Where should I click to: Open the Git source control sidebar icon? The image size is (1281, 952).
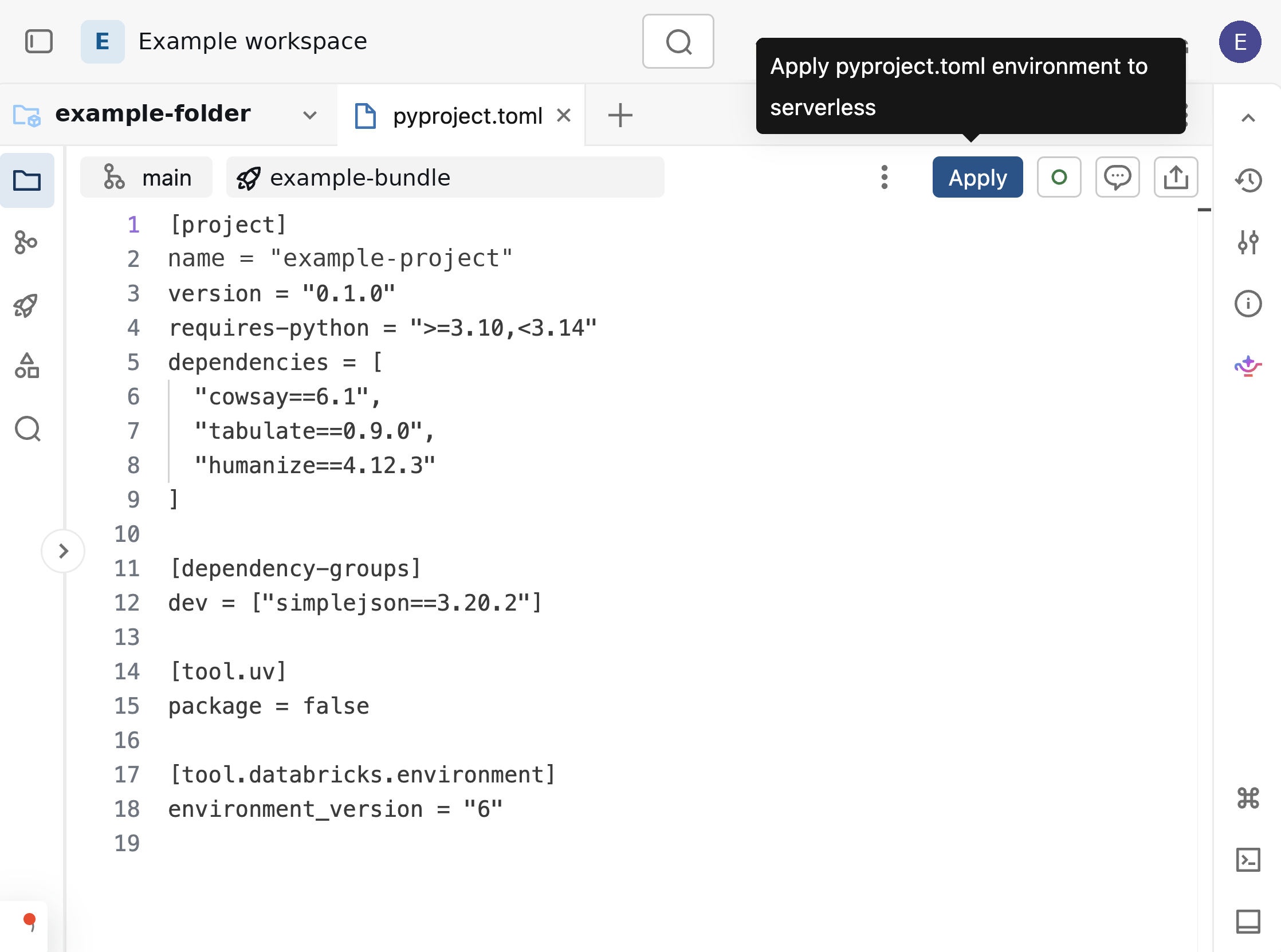[26, 243]
